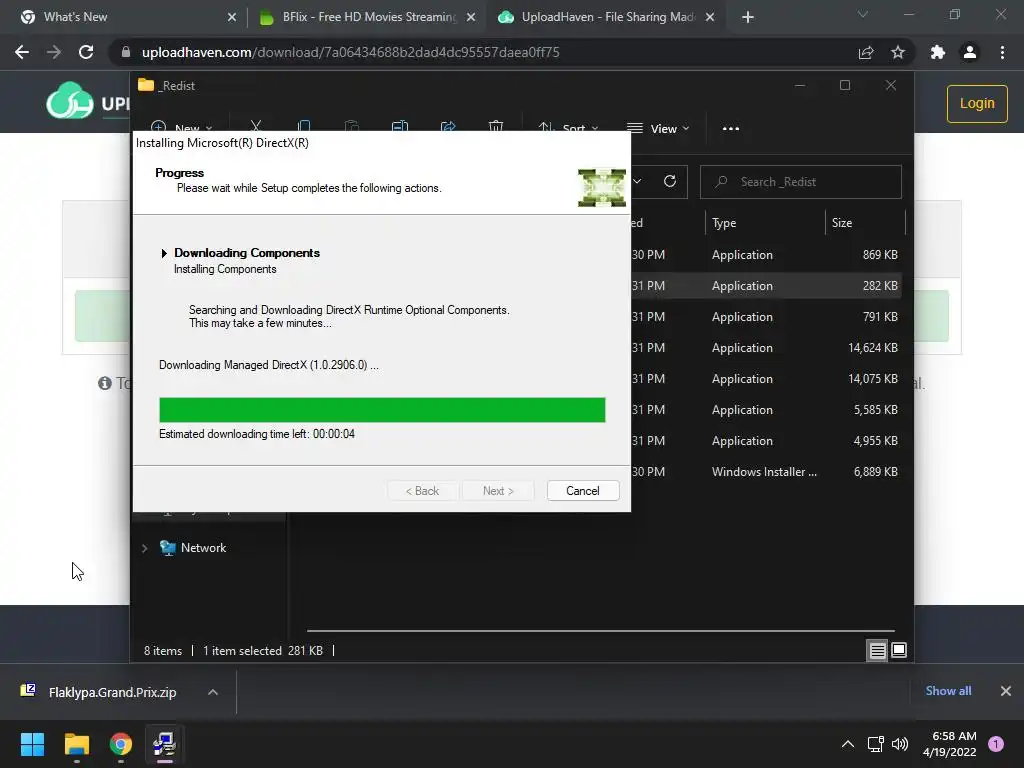Viewport: 1024px width, 768px height.
Task: Close the BFlix tab
Action: tap(471, 17)
